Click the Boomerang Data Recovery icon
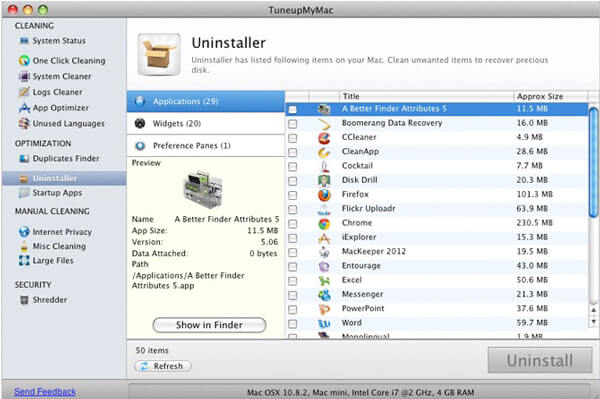Screen dimensions: 600x399 point(324,124)
